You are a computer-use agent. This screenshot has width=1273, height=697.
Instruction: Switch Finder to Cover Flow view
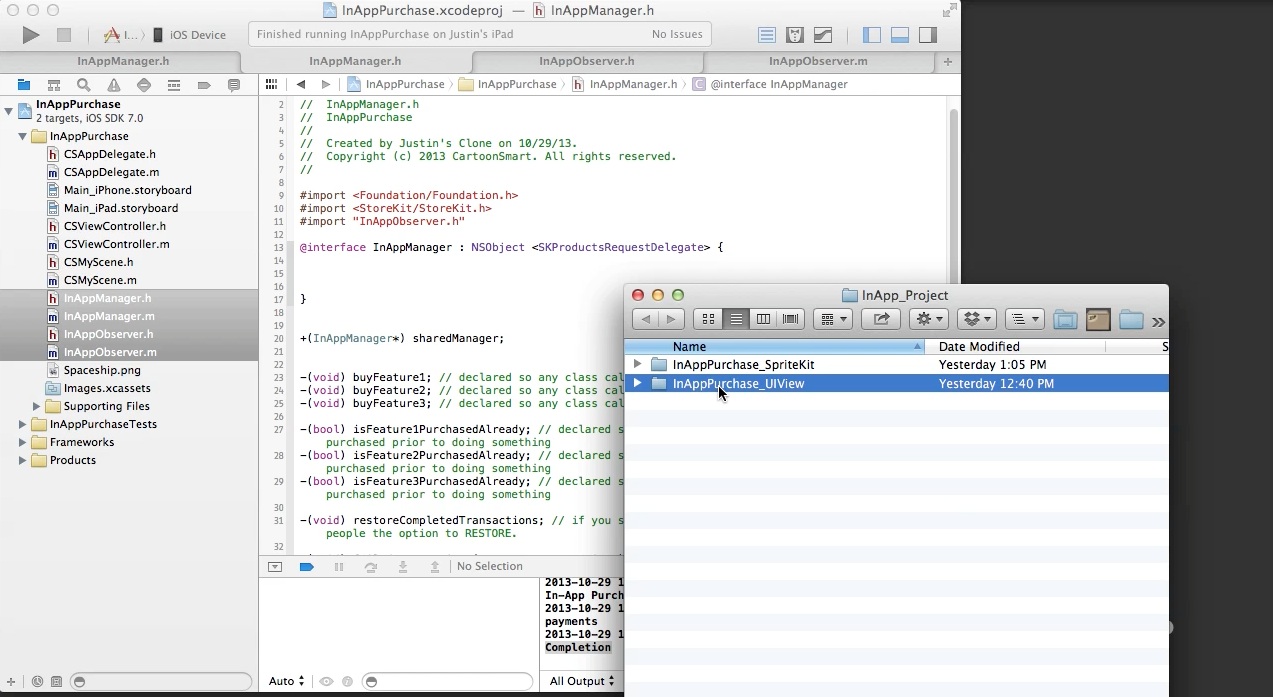pos(791,319)
